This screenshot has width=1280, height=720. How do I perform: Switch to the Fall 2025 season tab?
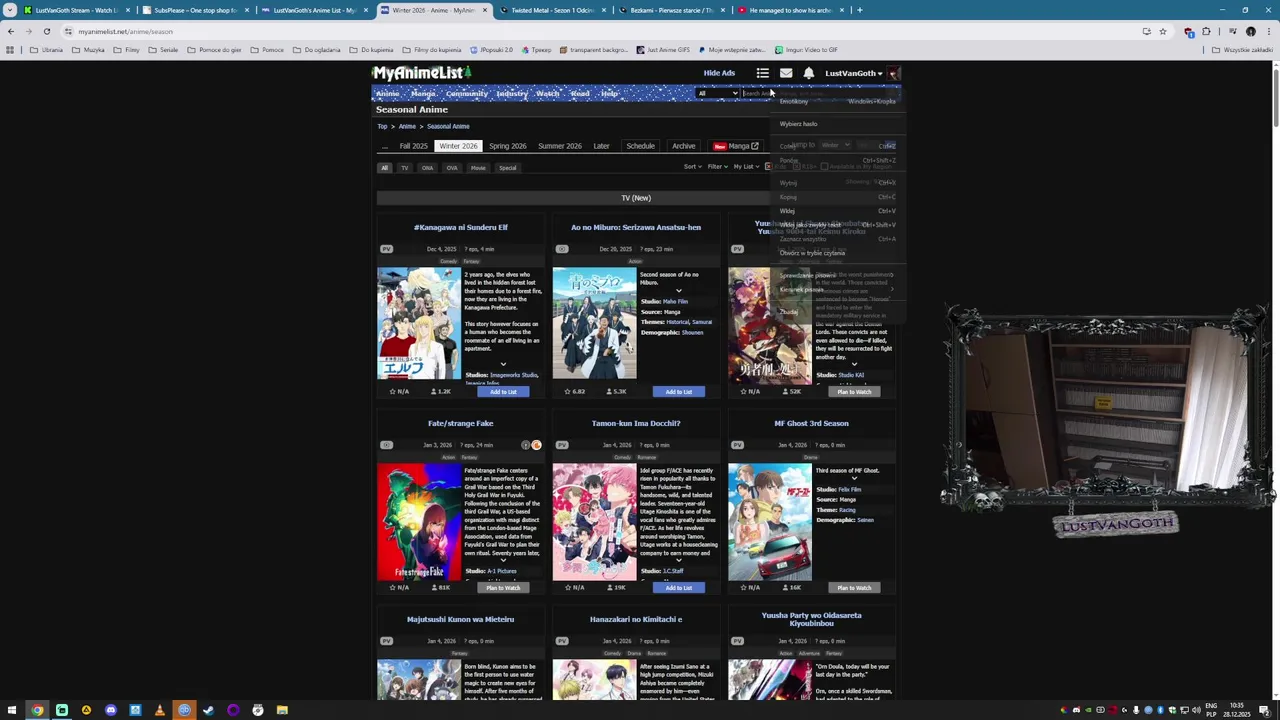pyautogui.click(x=414, y=146)
